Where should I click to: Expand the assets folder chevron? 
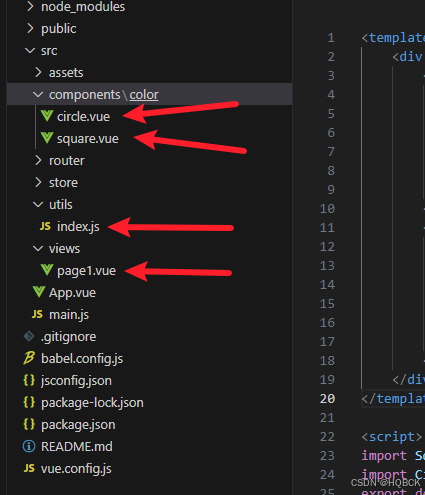click(x=38, y=72)
